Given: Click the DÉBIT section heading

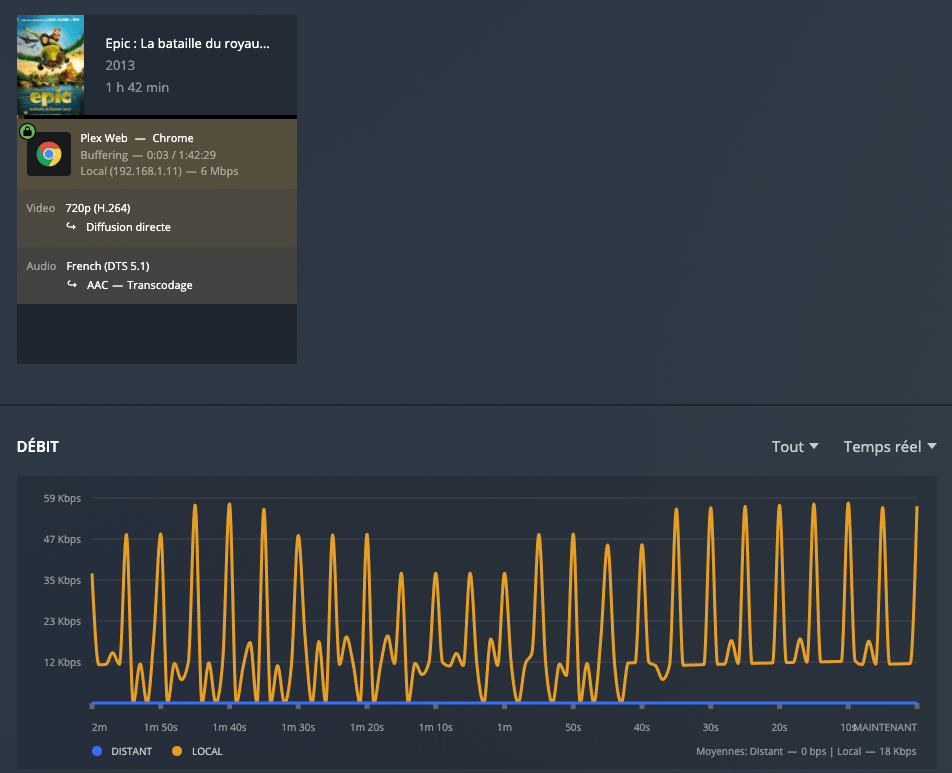Looking at the screenshot, I should click(38, 447).
